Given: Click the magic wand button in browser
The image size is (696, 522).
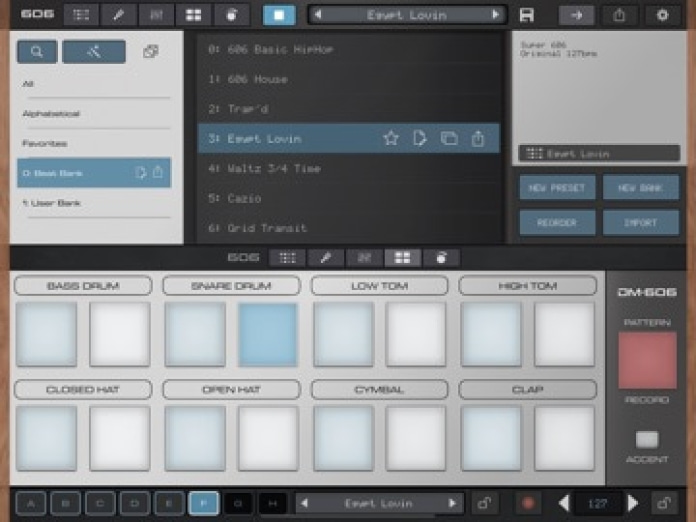Looking at the screenshot, I should [94, 51].
